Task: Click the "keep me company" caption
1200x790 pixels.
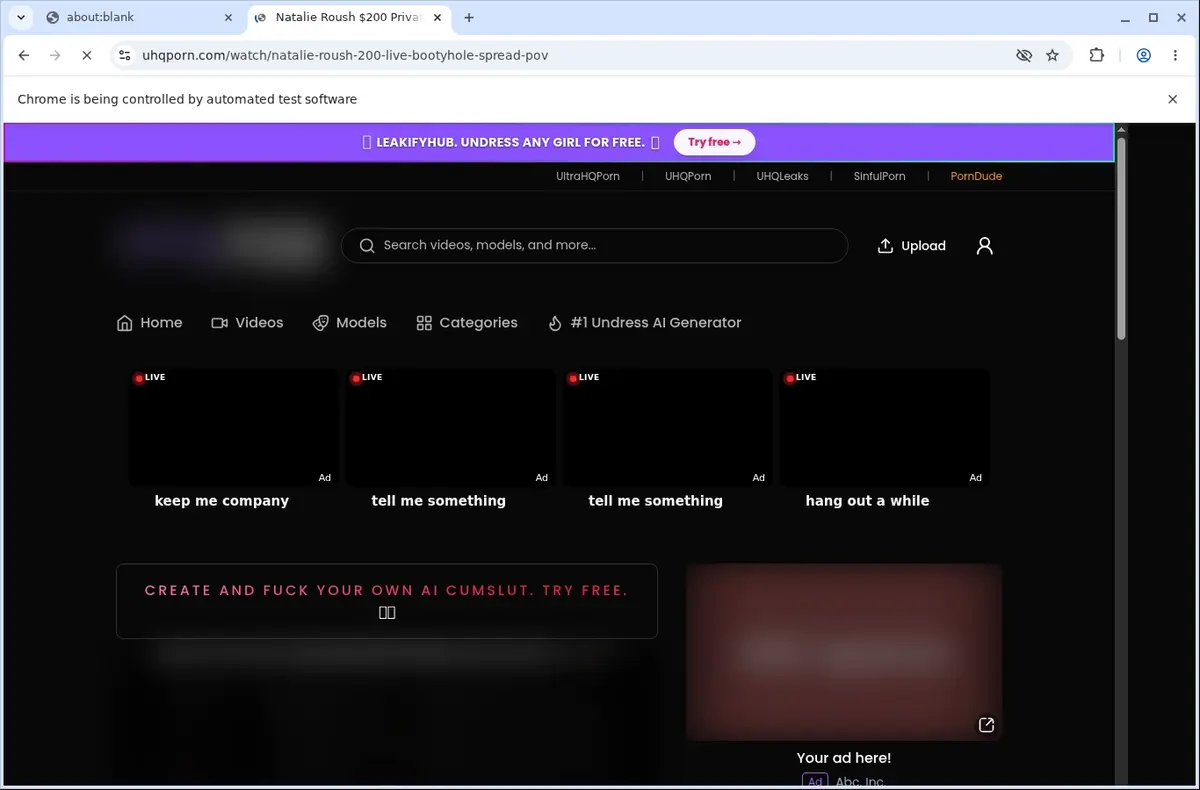Action: 222,501
